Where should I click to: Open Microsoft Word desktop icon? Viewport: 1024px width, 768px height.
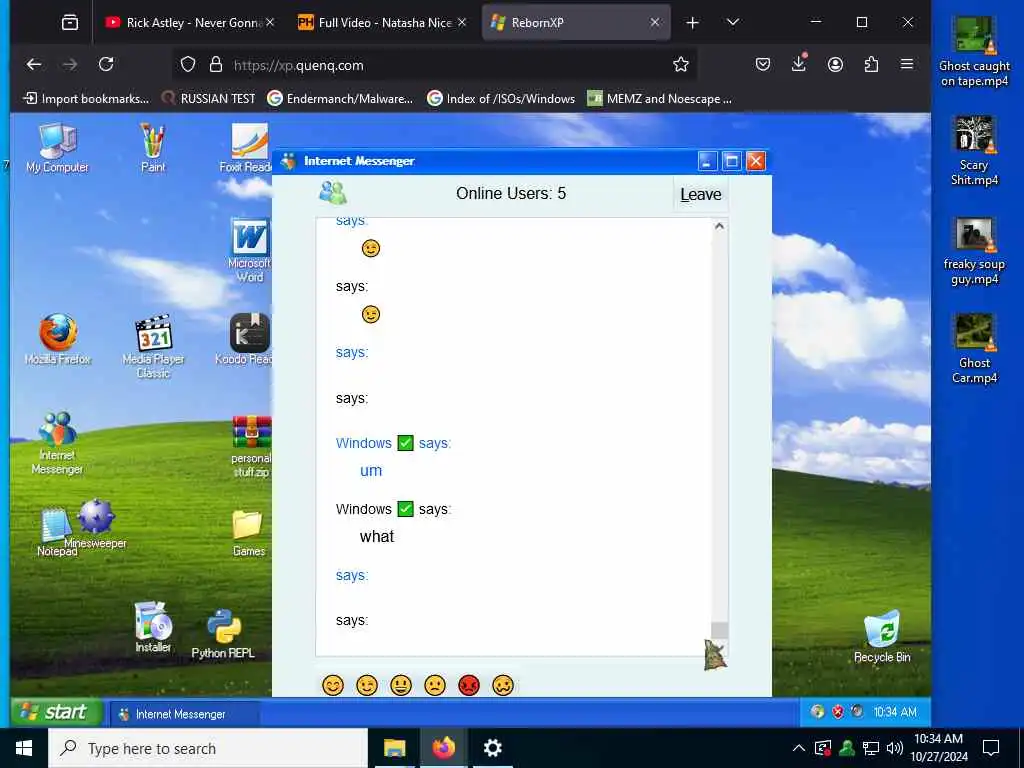point(250,249)
